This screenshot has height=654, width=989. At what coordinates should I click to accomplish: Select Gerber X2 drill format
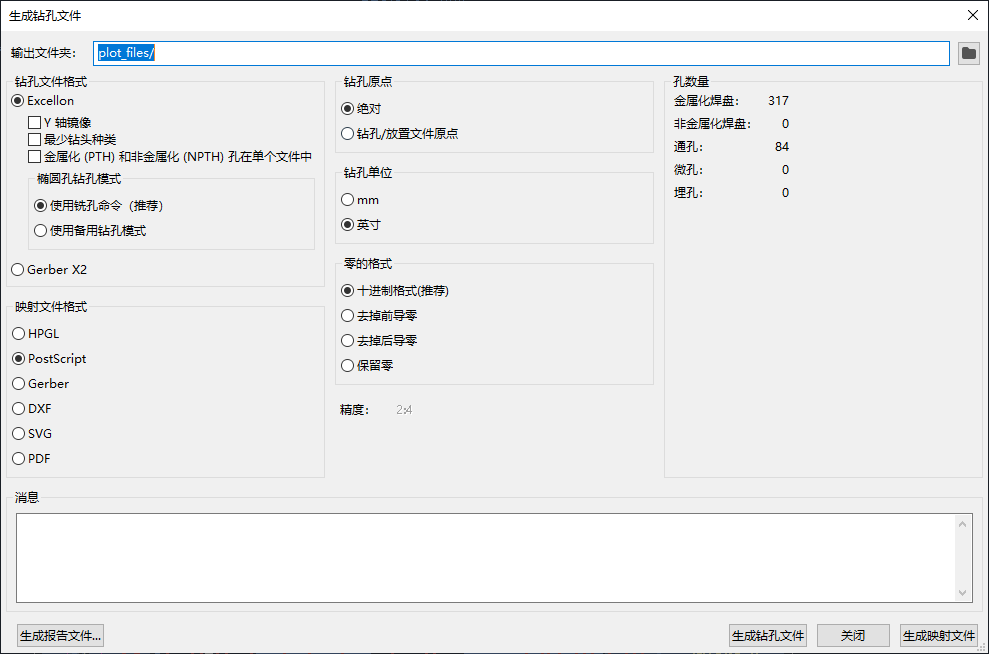[x=17, y=269]
